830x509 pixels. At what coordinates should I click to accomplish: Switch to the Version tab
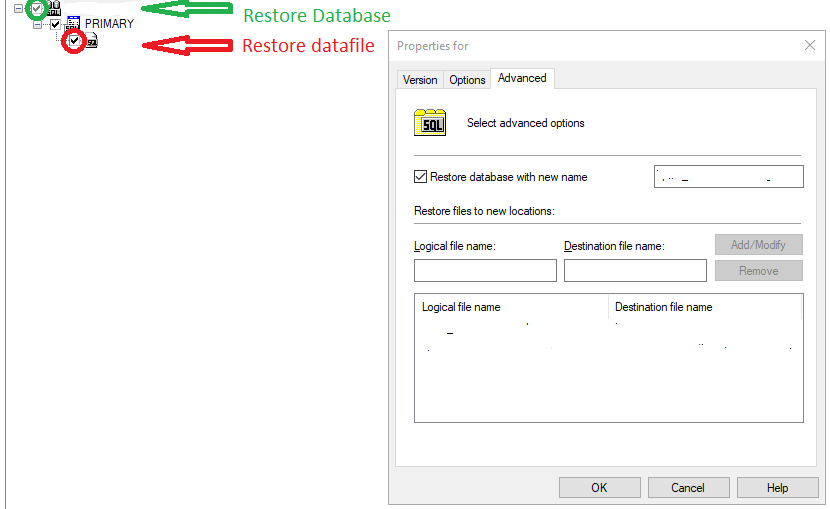tap(420, 80)
